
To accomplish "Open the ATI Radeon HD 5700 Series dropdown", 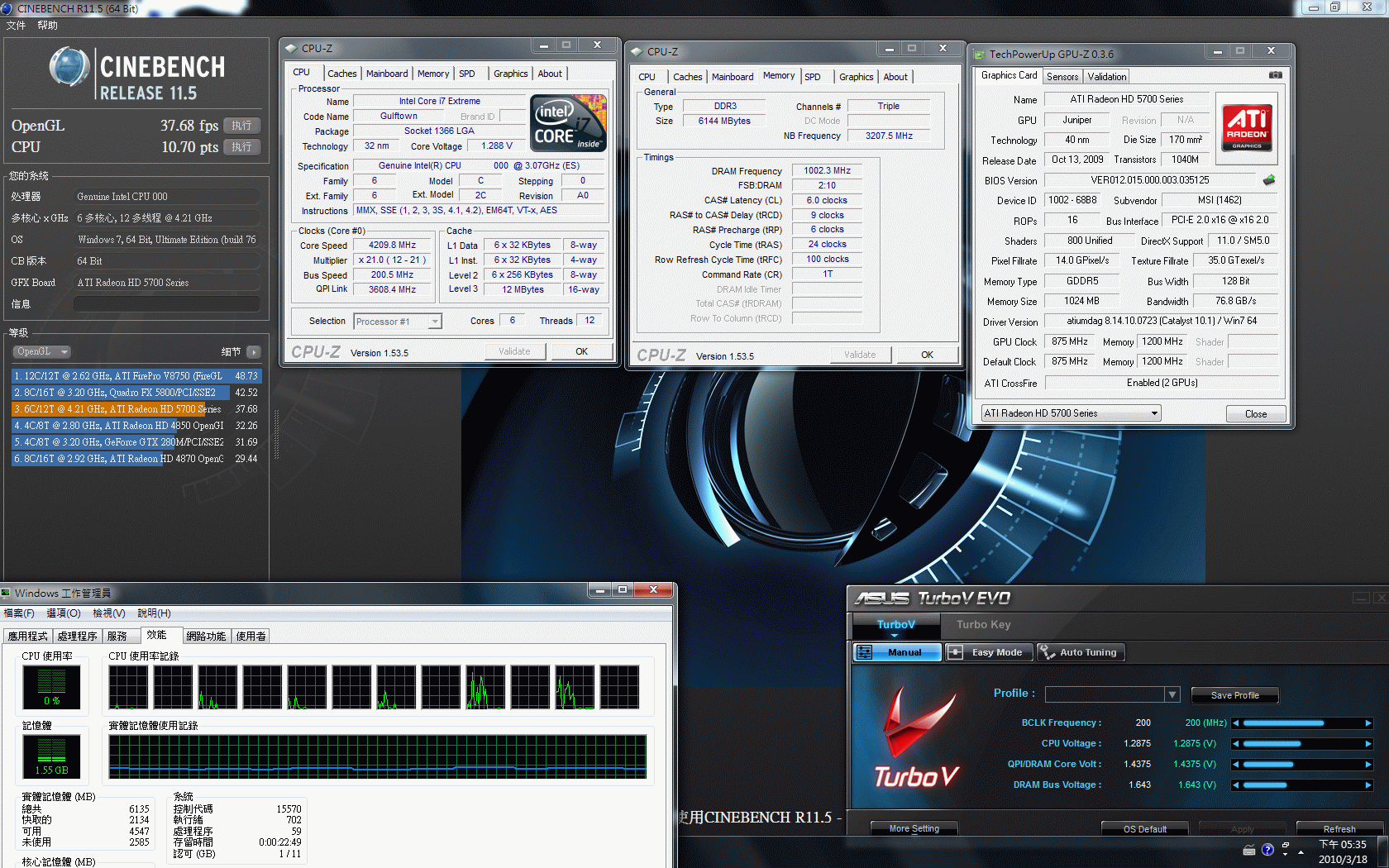I will (1072, 413).
